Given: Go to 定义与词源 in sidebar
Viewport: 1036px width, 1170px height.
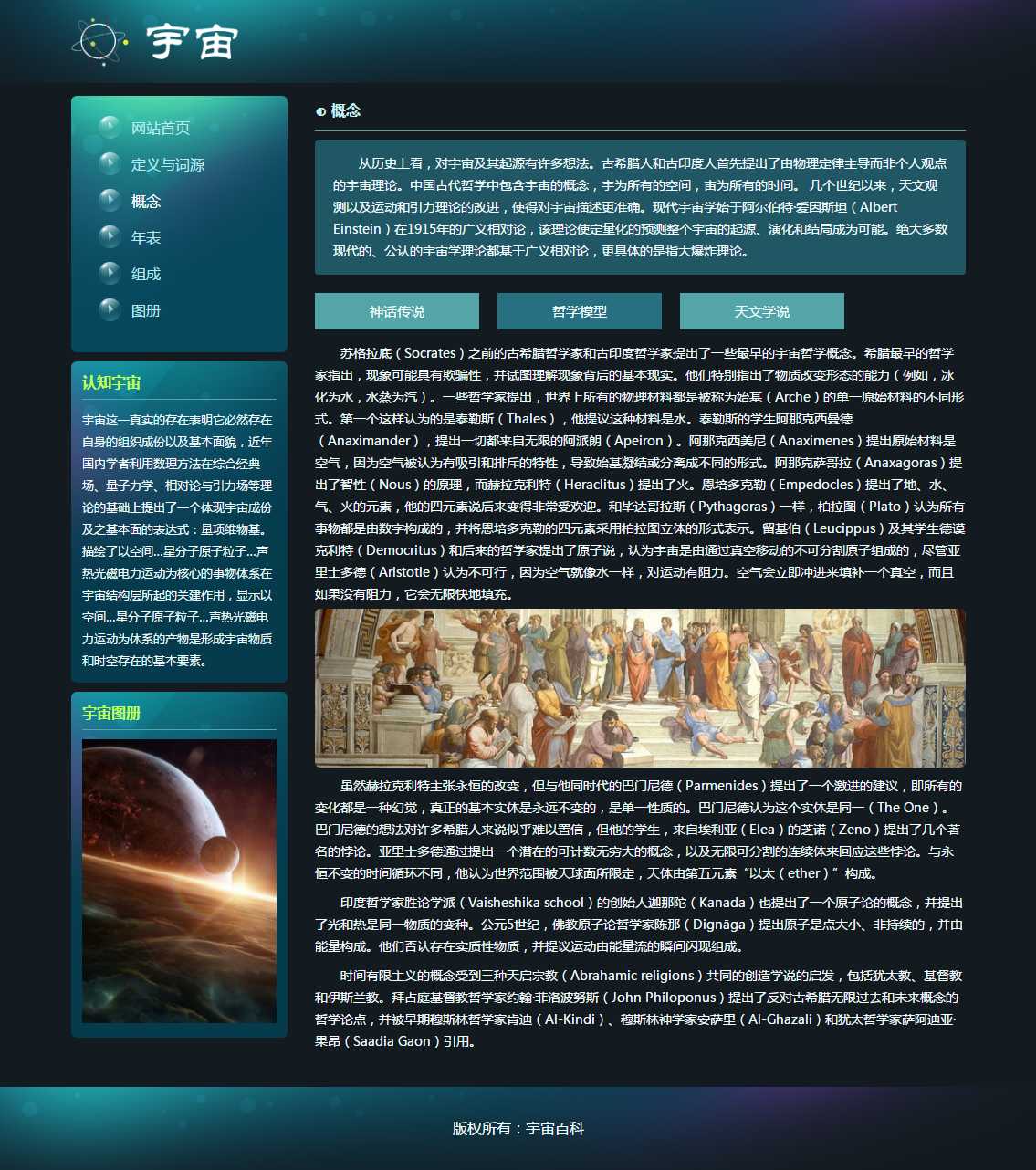Looking at the screenshot, I should click(168, 165).
